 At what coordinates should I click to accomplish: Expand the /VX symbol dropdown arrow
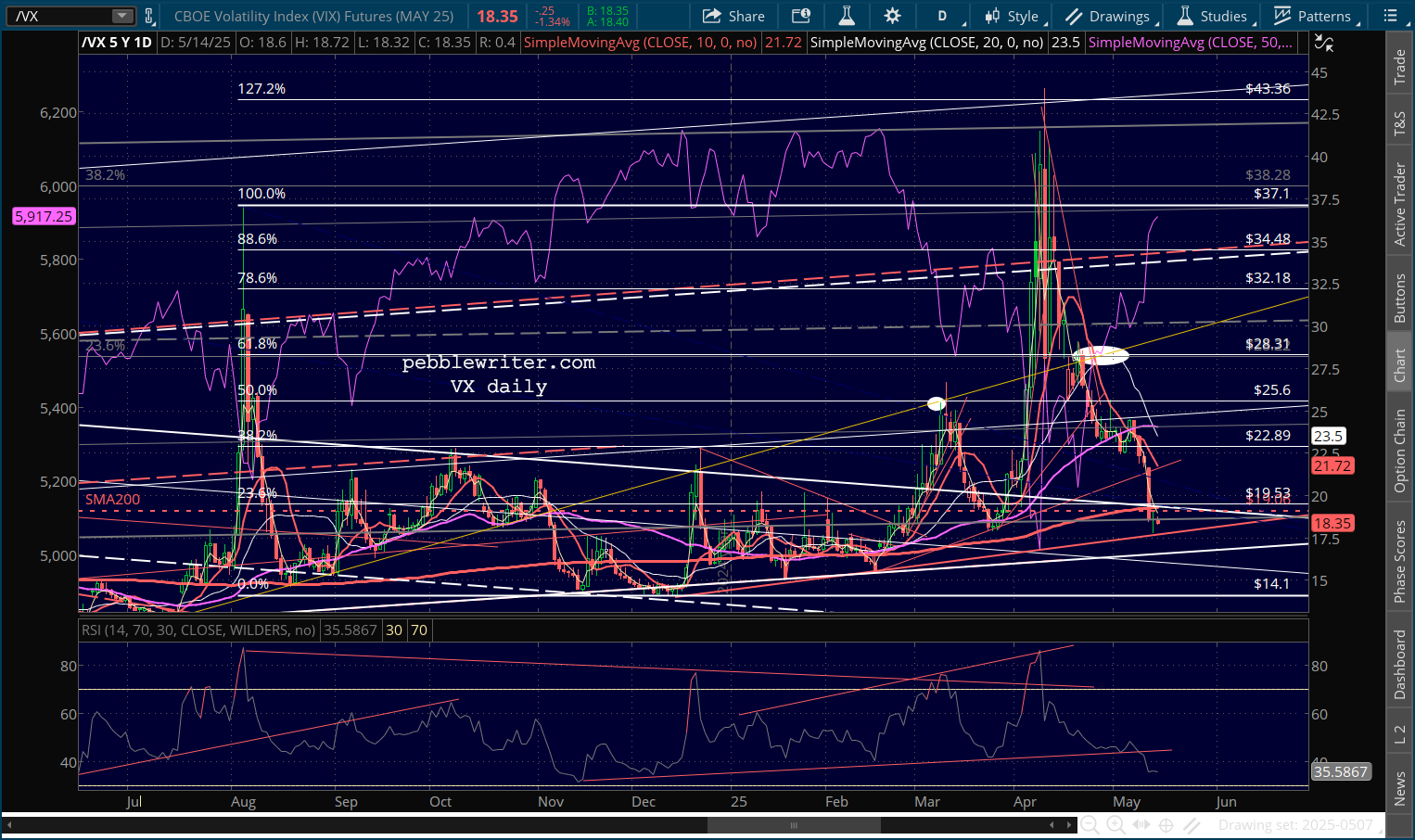coord(122,16)
